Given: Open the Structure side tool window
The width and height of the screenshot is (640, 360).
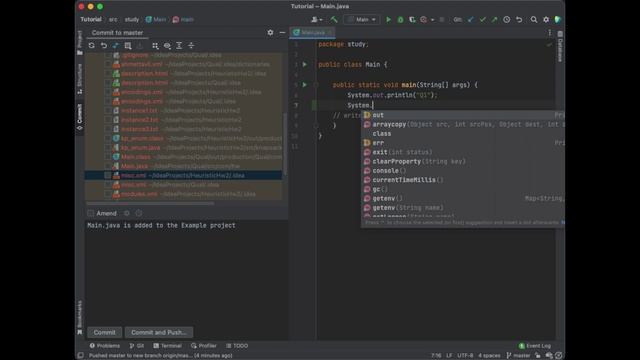Looking at the screenshot, I should click(x=80, y=79).
